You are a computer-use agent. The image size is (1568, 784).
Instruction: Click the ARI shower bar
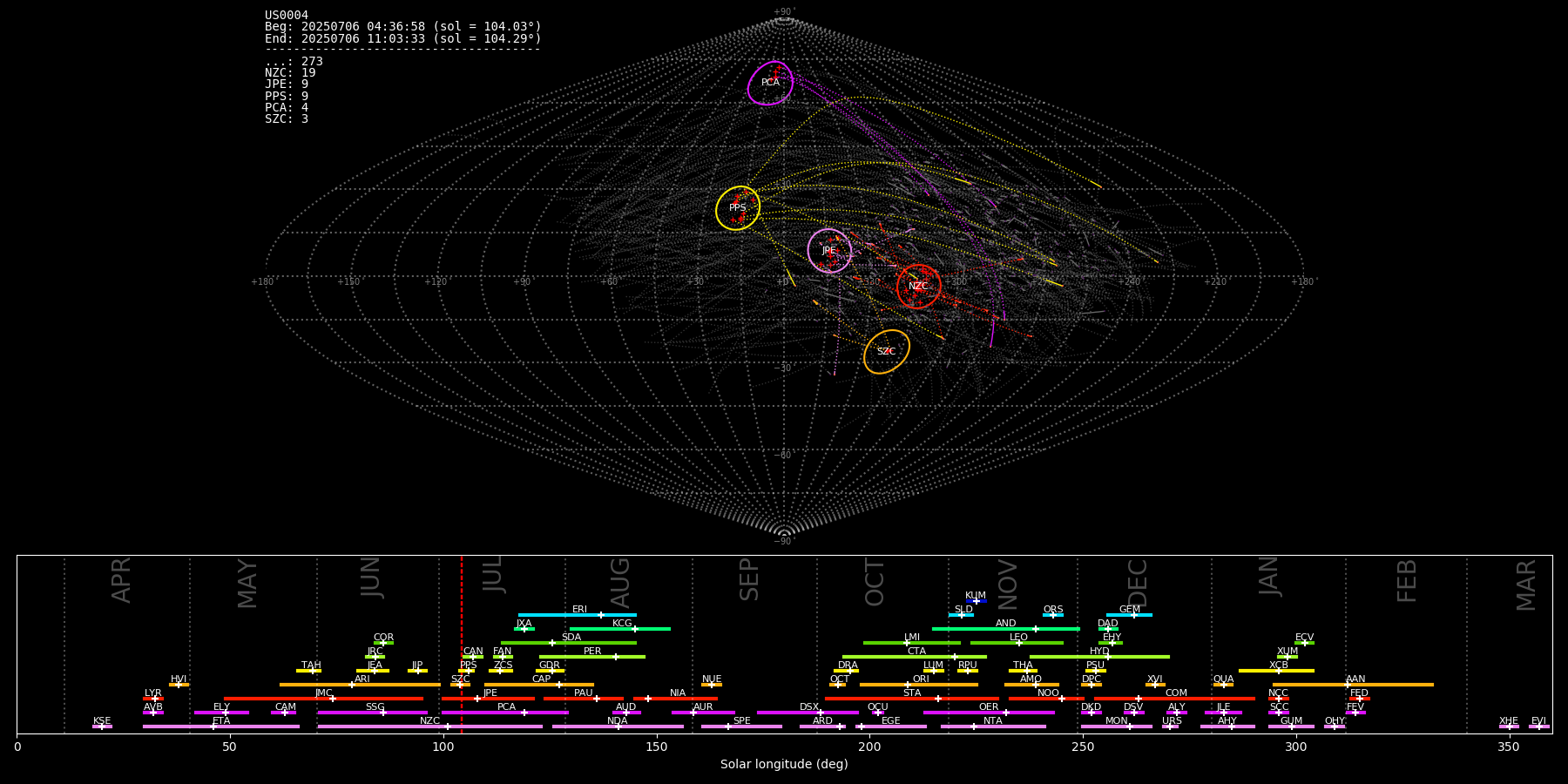click(360, 685)
